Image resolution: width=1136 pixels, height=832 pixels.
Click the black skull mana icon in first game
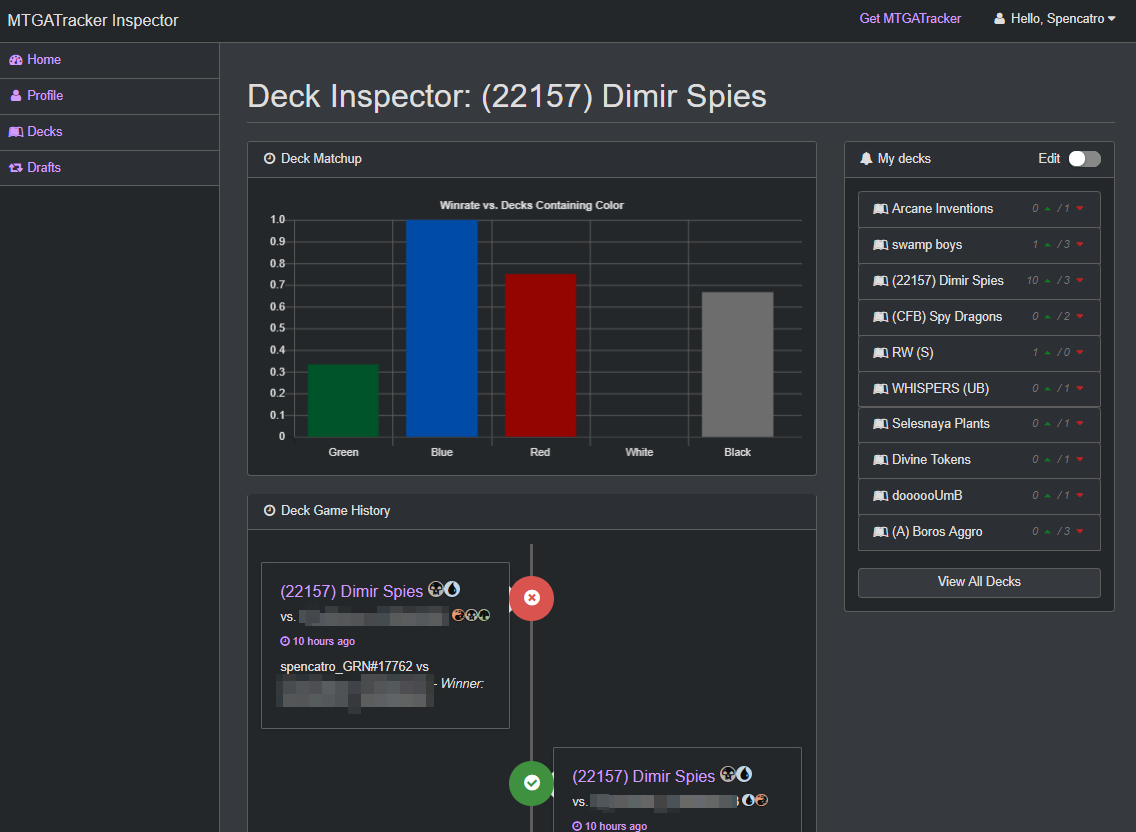435,589
